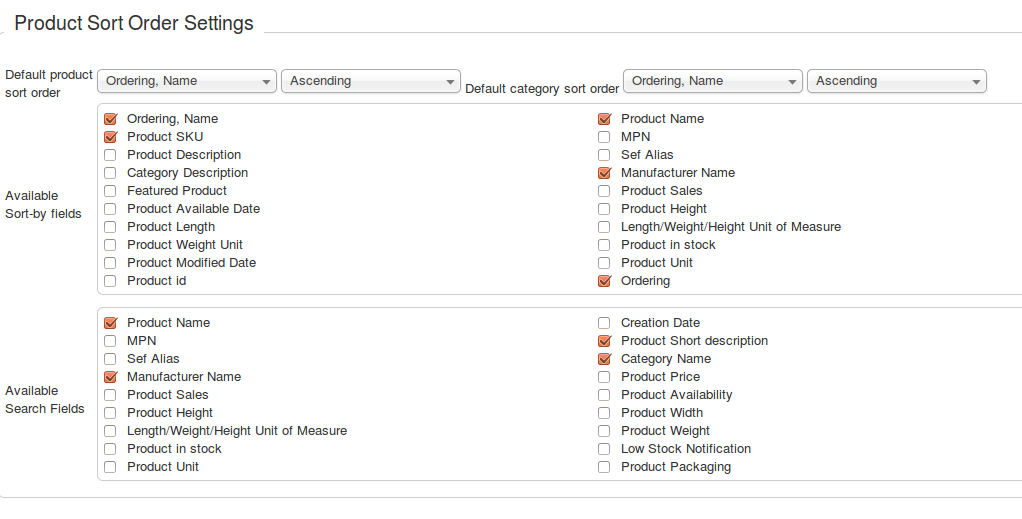Enable MPN in search fields

click(x=110, y=341)
